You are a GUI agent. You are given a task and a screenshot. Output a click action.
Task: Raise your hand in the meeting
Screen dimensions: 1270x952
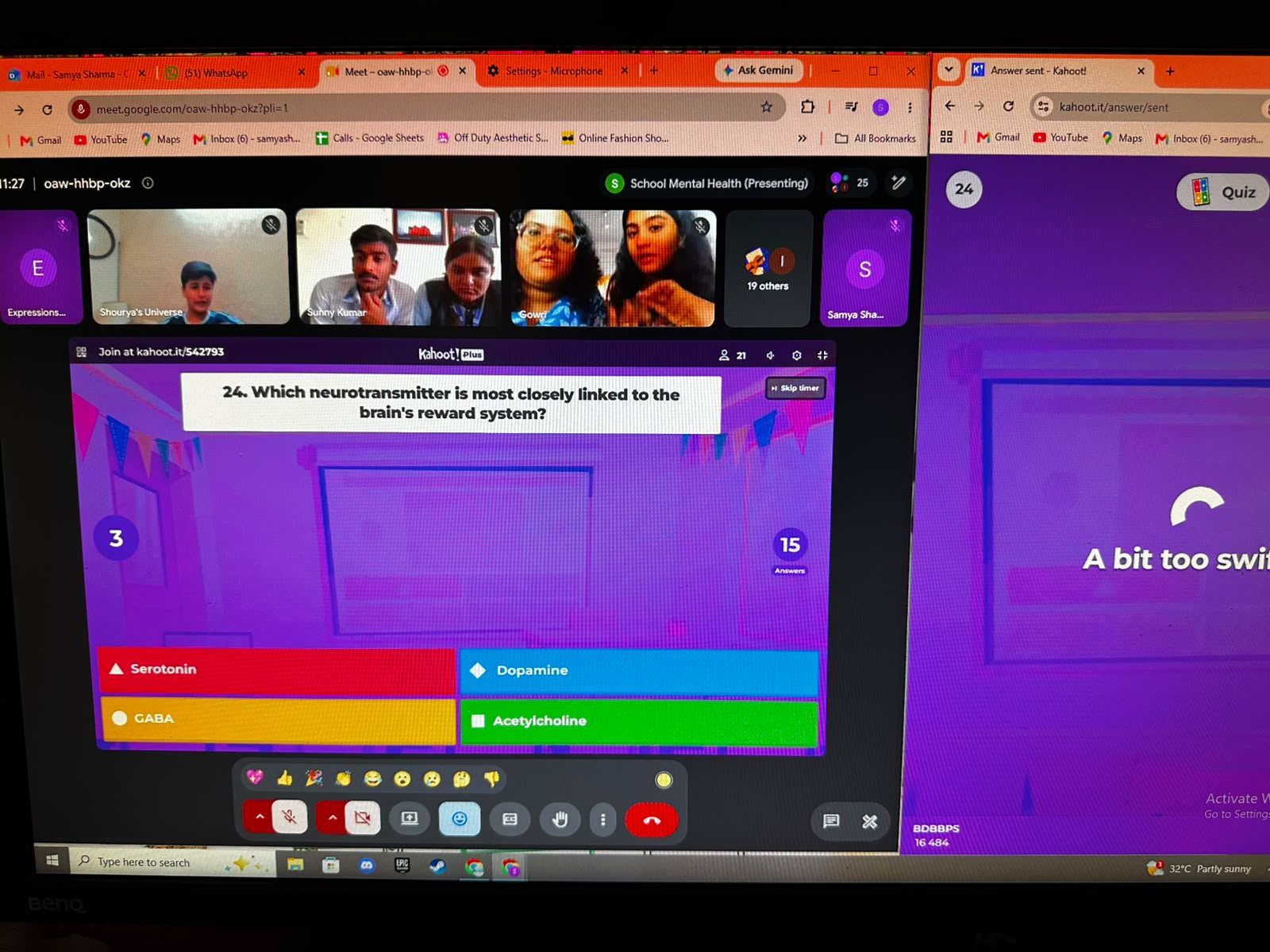click(x=560, y=820)
